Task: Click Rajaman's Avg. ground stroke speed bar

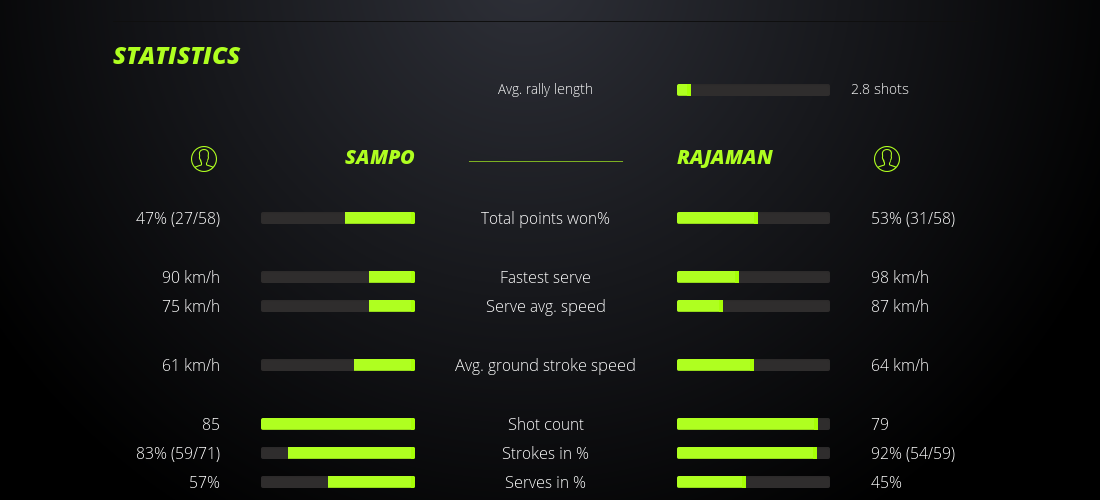Action: [753, 365]
